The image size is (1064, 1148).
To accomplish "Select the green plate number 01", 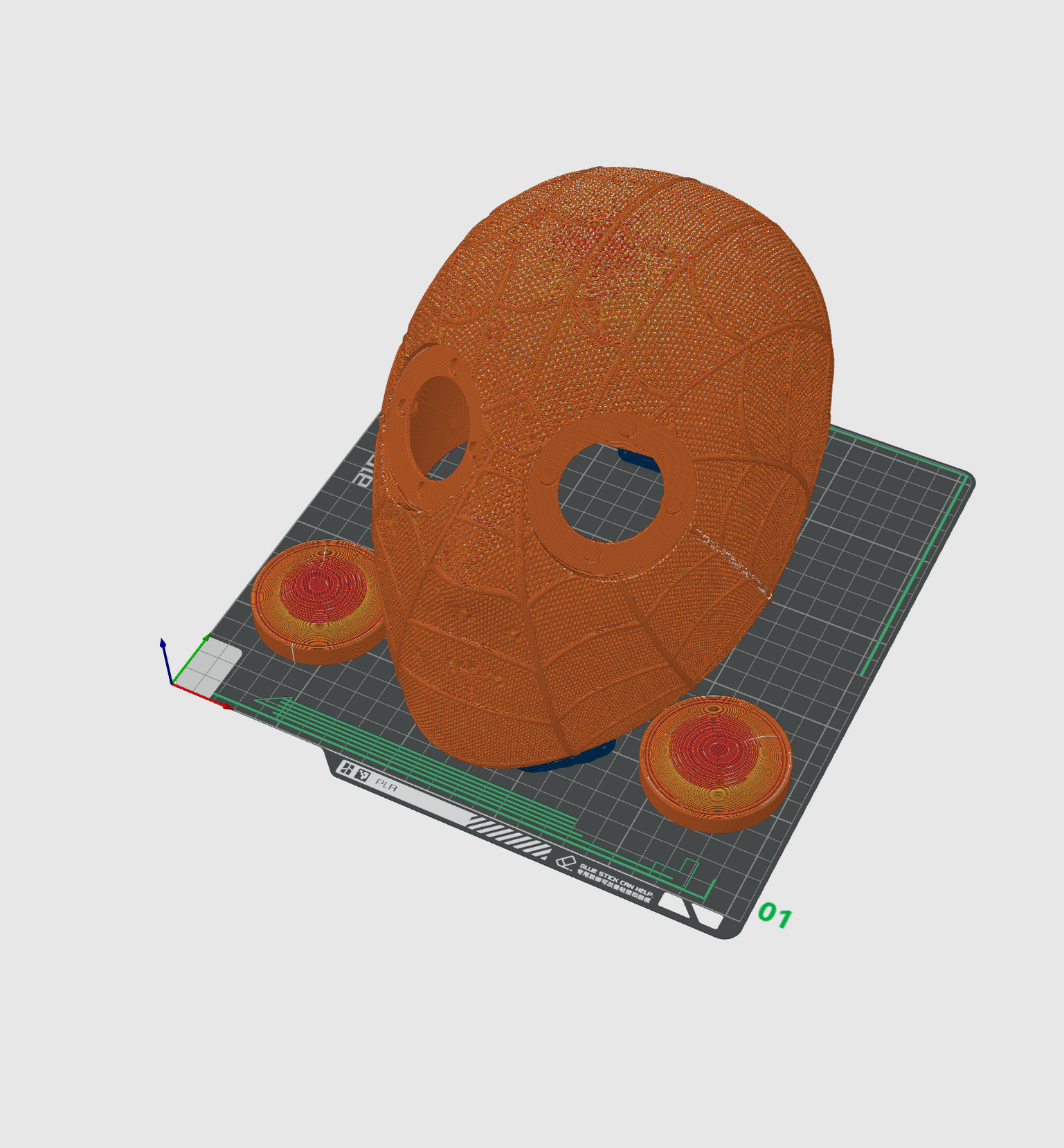I will [x=775, y=916].
